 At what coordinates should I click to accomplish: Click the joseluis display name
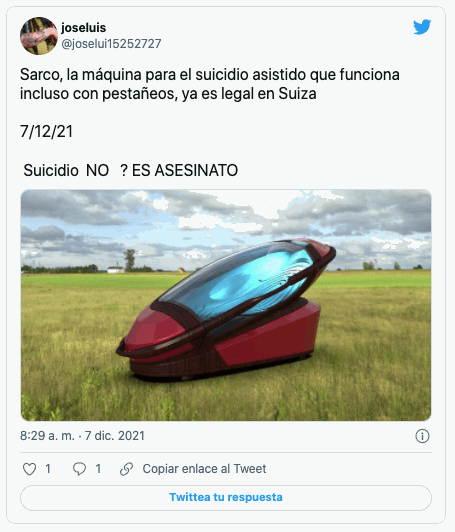tap(83, 27)
